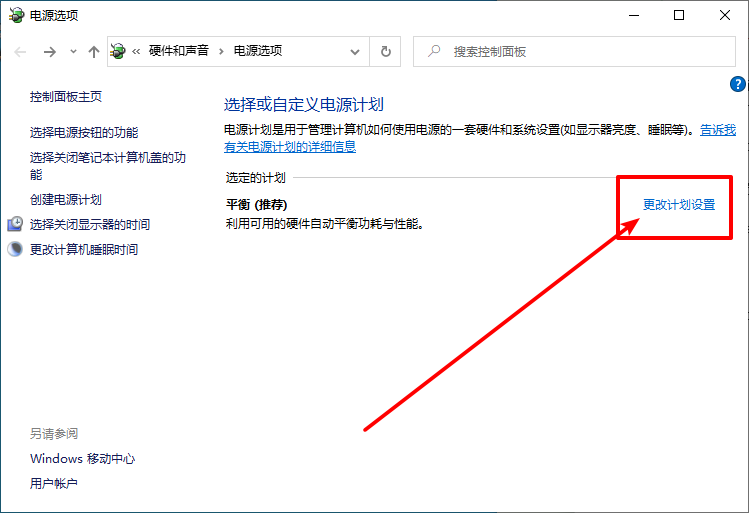The height and width of the screenshot is (513, 749).
Task: Click 创建电源计划 in the sidebar
Action: [x=66, y=200]
